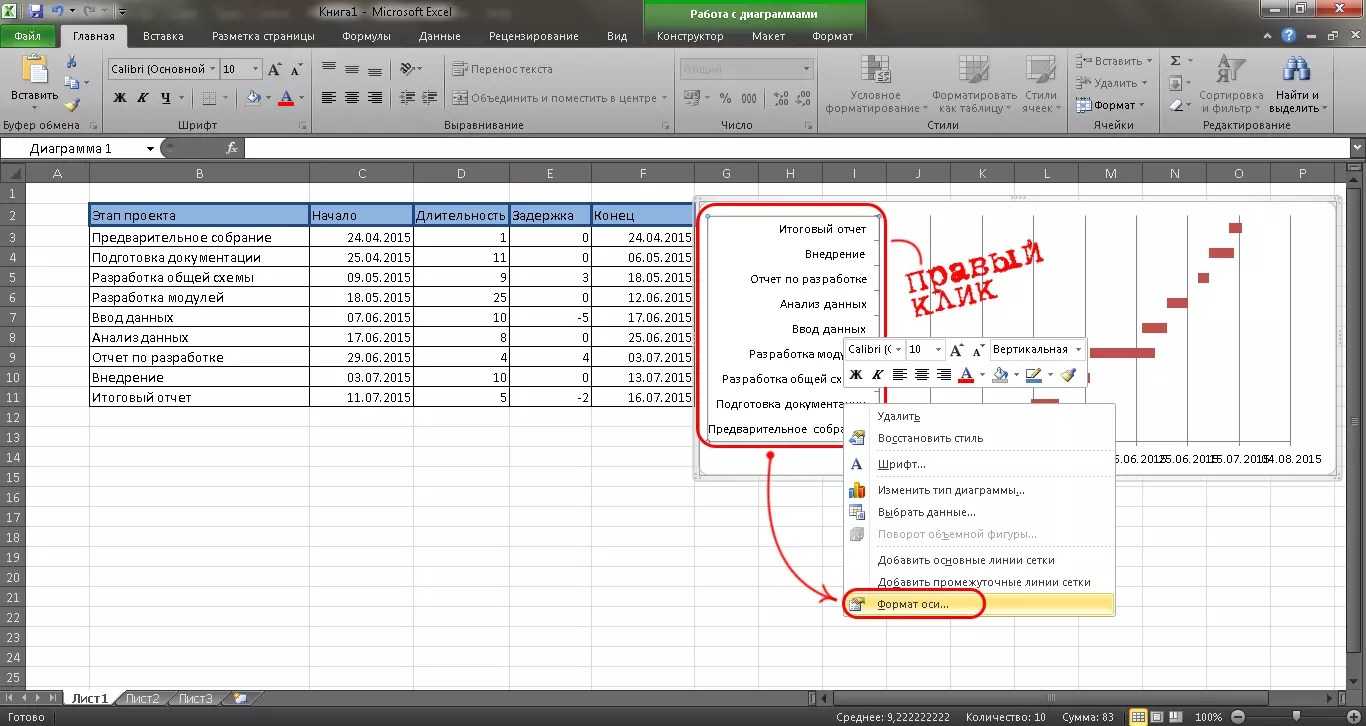
Task: Toggle italic К in the mini toolbar
Action: [x=877, y=375]
